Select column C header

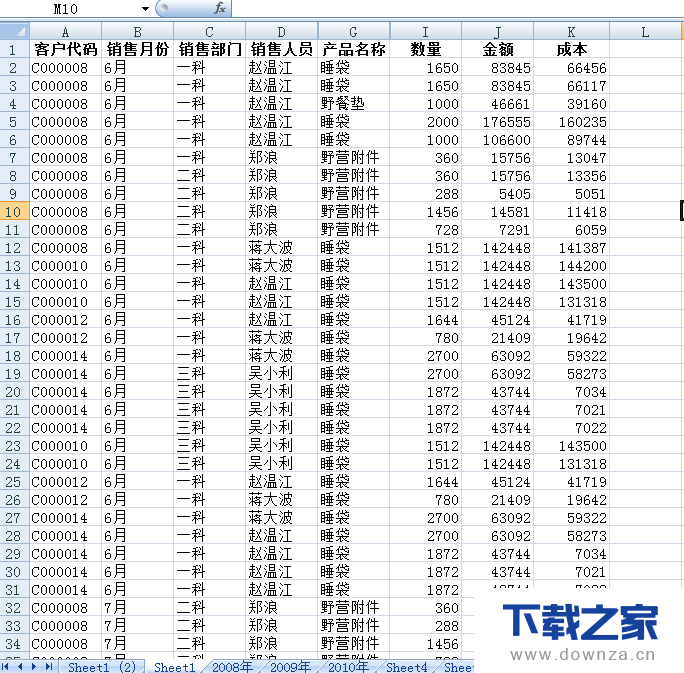coord(209,31)
